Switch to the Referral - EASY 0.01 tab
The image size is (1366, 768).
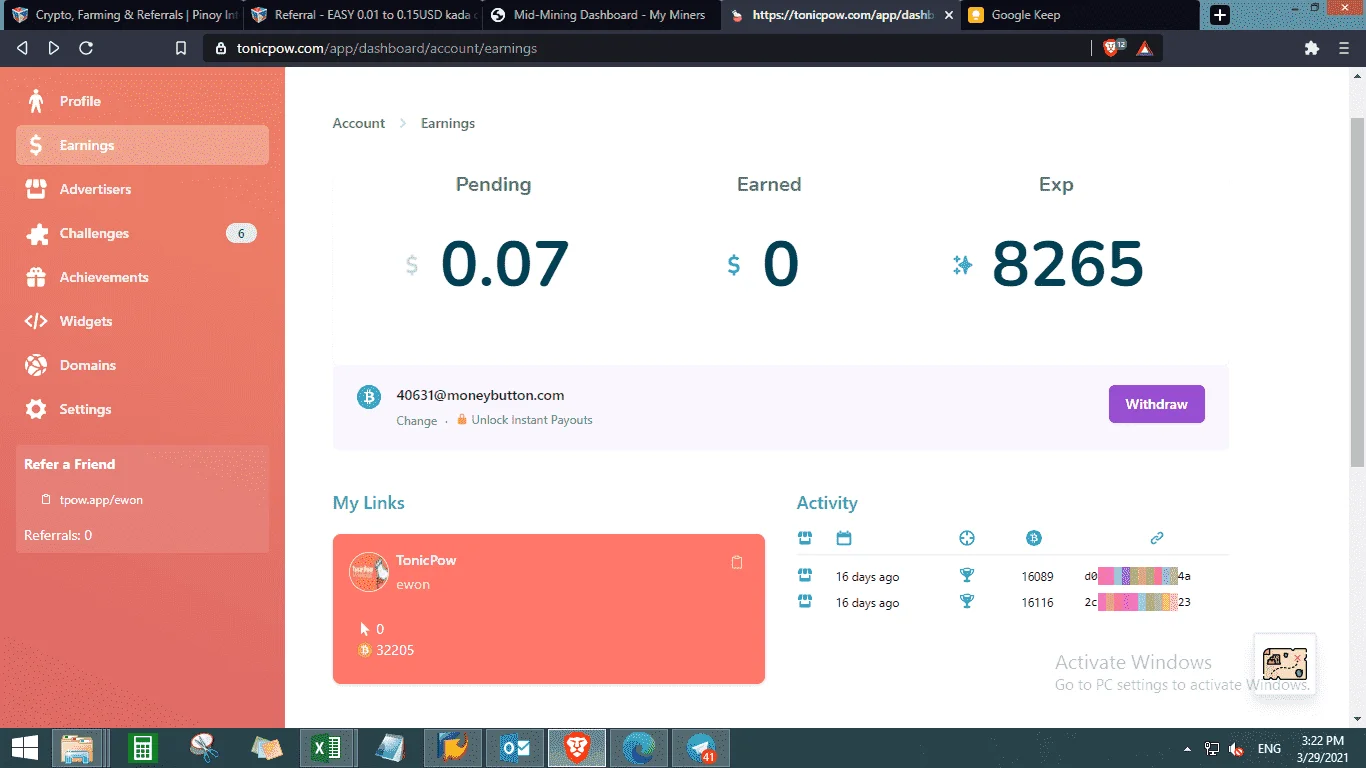(362, 15)
